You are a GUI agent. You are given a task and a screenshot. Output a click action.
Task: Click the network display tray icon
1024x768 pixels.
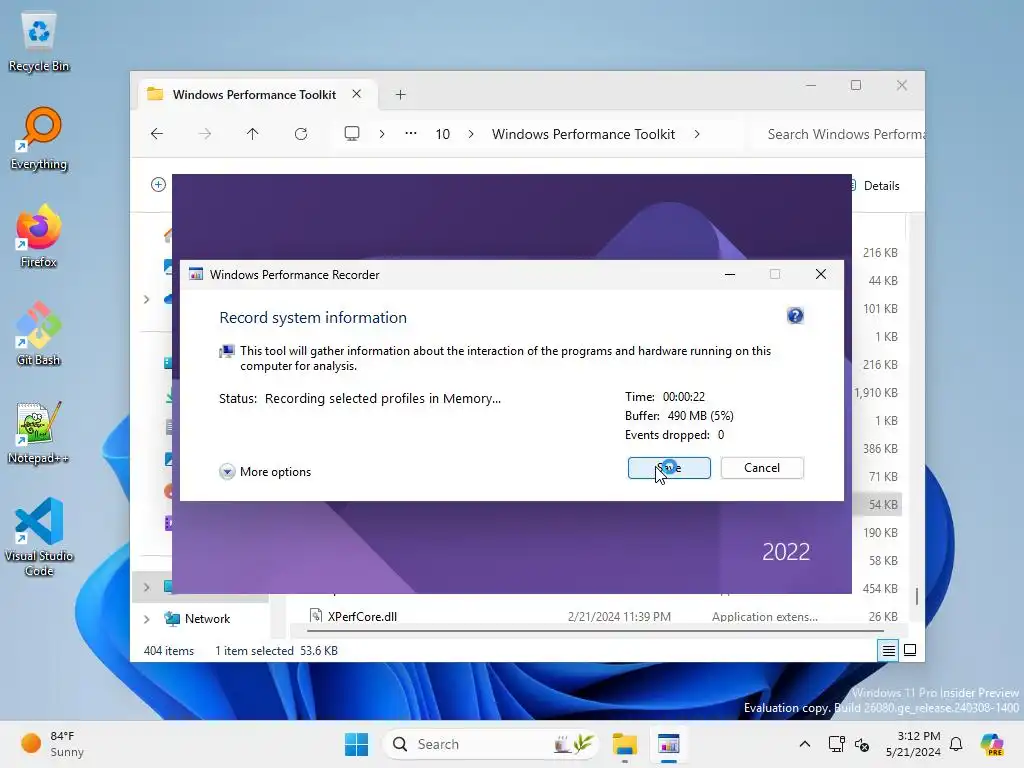[837, 744]
